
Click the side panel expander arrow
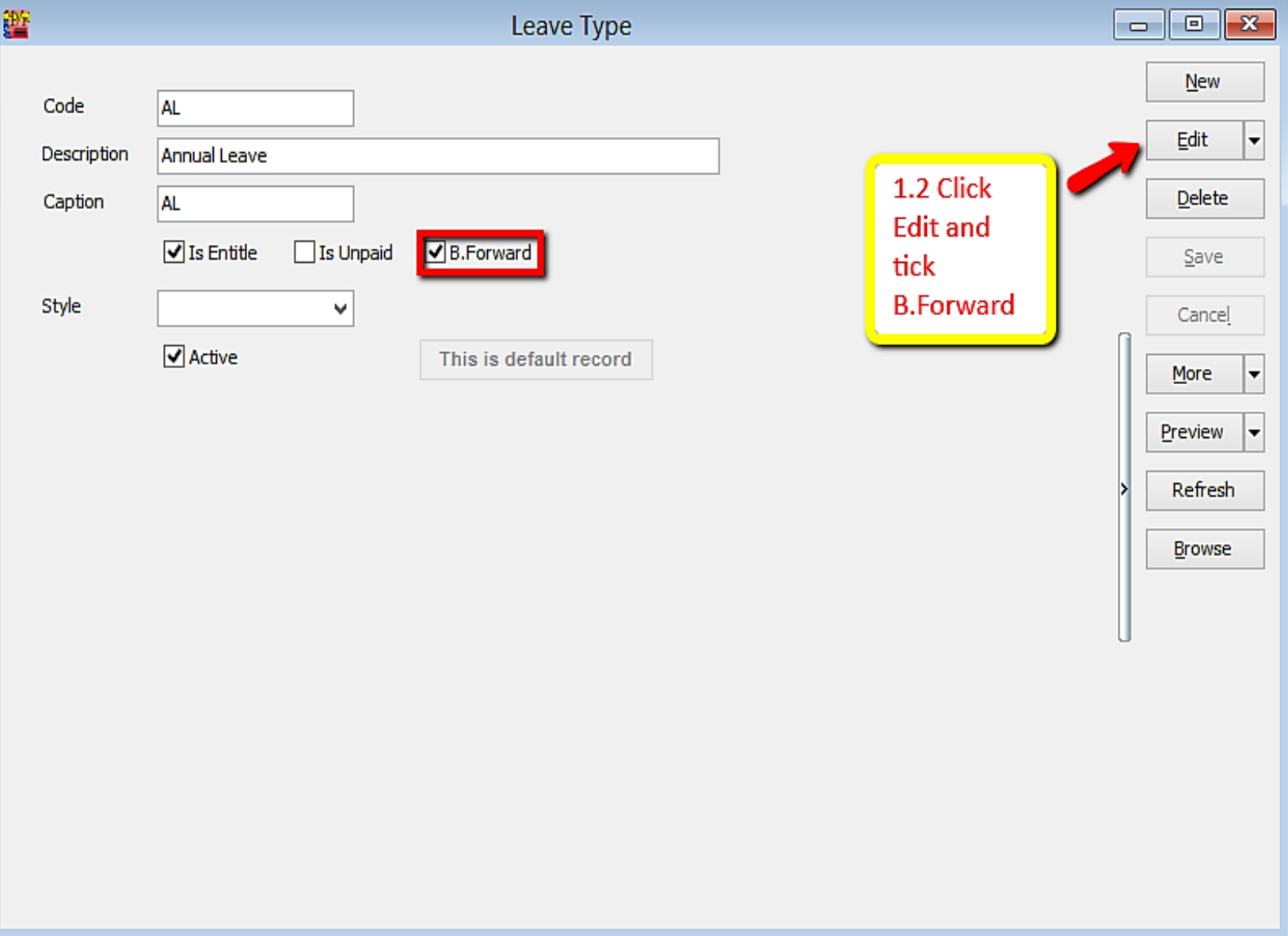(x=1126, y=489)
